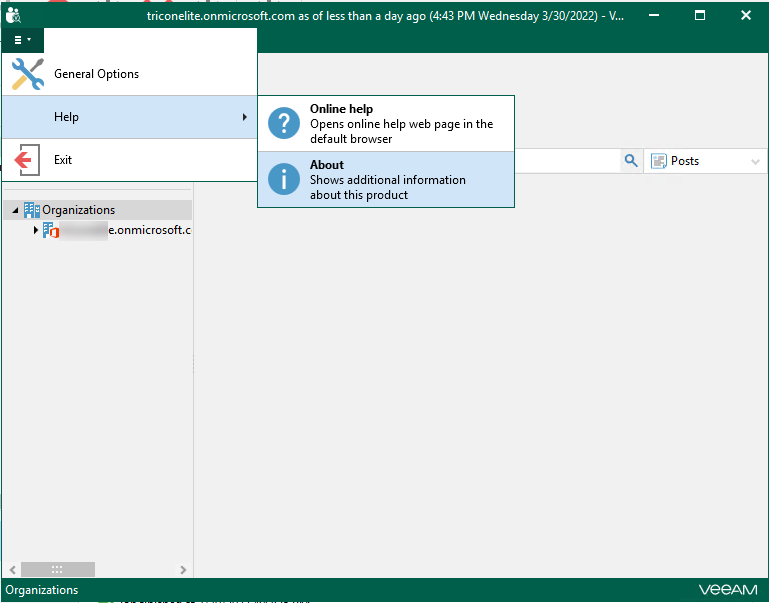
Task: Open the hamburger main menu button
Action: [x=22, y=40]
